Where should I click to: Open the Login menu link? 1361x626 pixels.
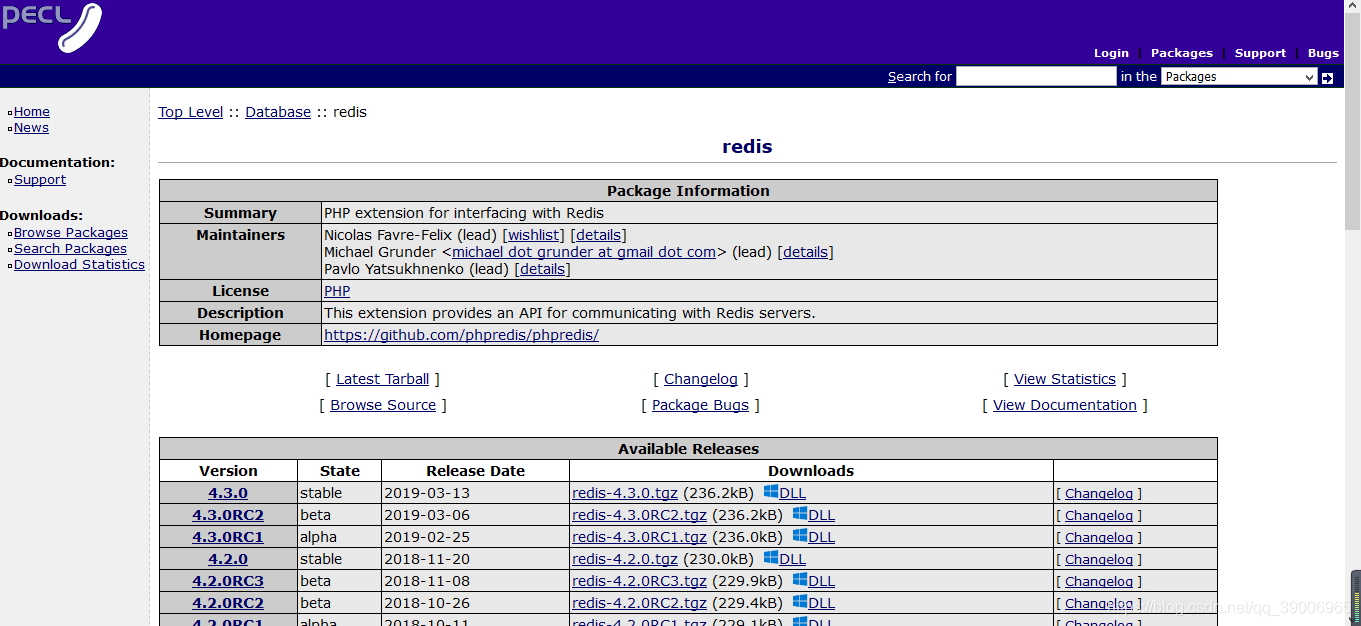click(x=1111, y=53)
